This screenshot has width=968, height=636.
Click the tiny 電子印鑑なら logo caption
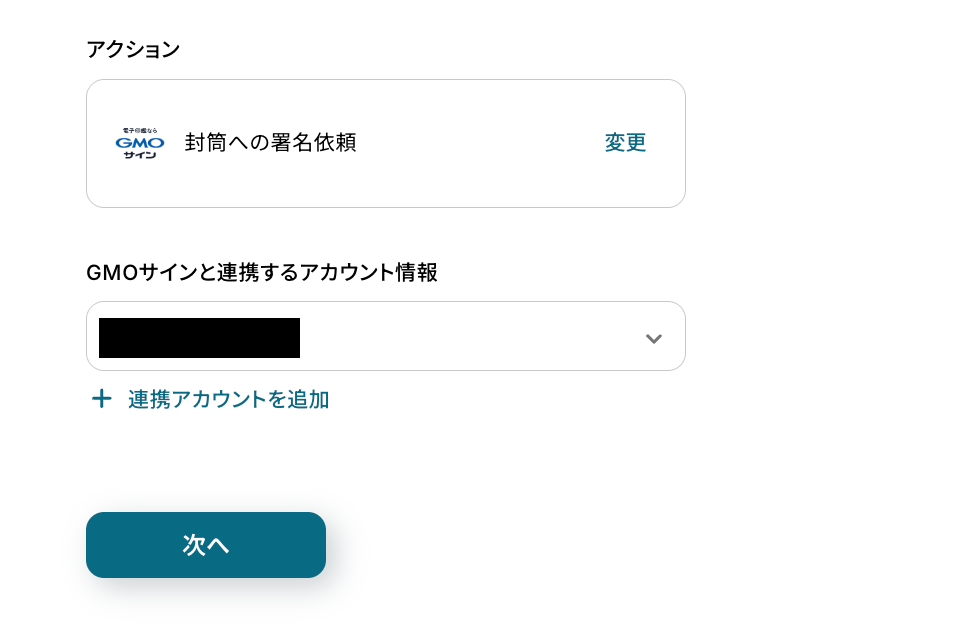point(140,130)
